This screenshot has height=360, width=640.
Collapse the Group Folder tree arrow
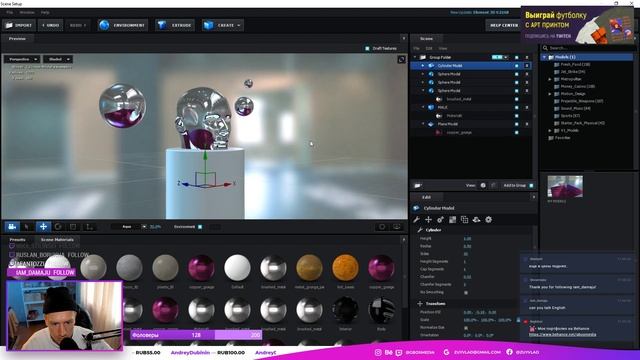click(x=415, y=58)
